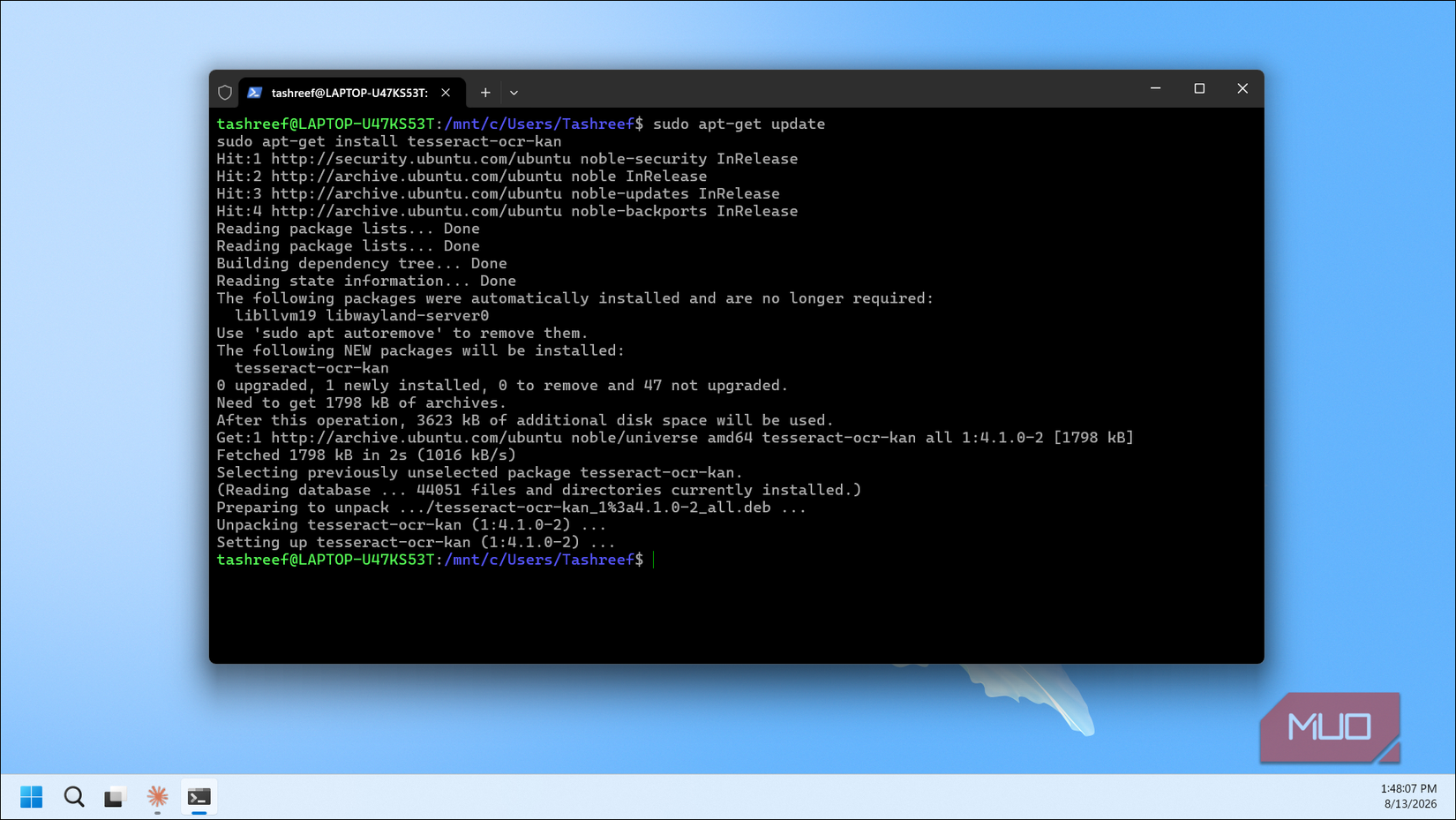Screen dimensions: 1456x820
Task: Open Task View from the taskbar
Action: tap(115, 797)
